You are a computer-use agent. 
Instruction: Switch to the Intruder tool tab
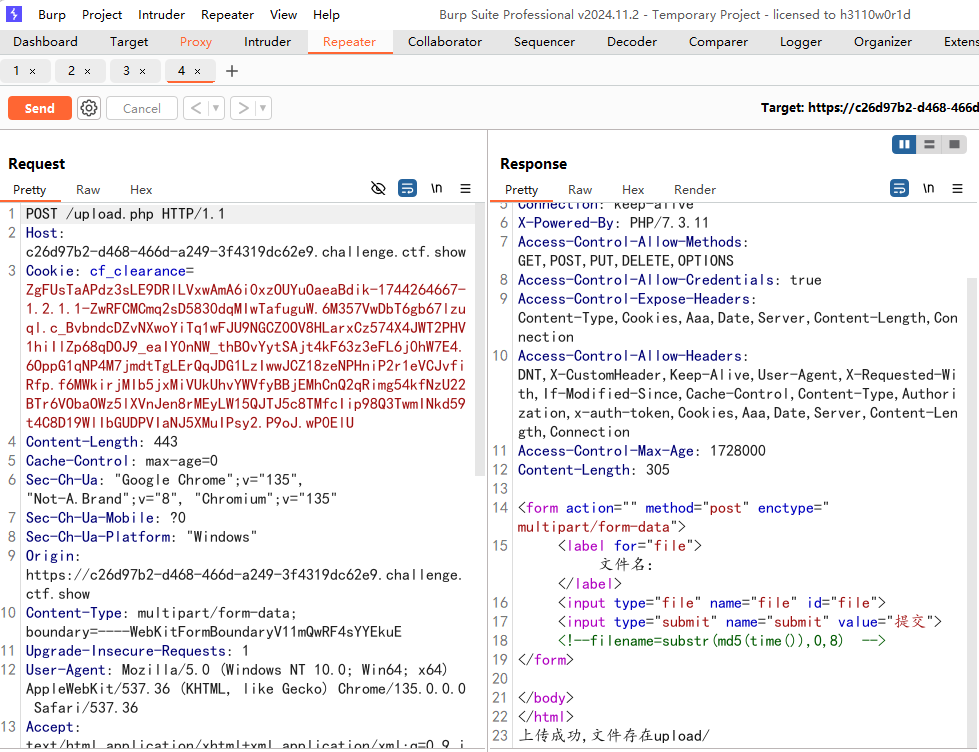pyautogui.click(x=267, y=42)
